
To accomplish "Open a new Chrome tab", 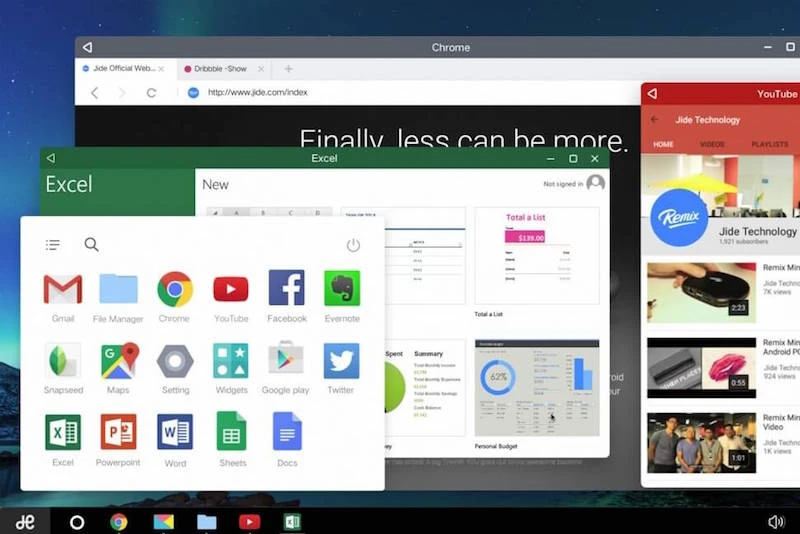I will [x=288, y=69].
